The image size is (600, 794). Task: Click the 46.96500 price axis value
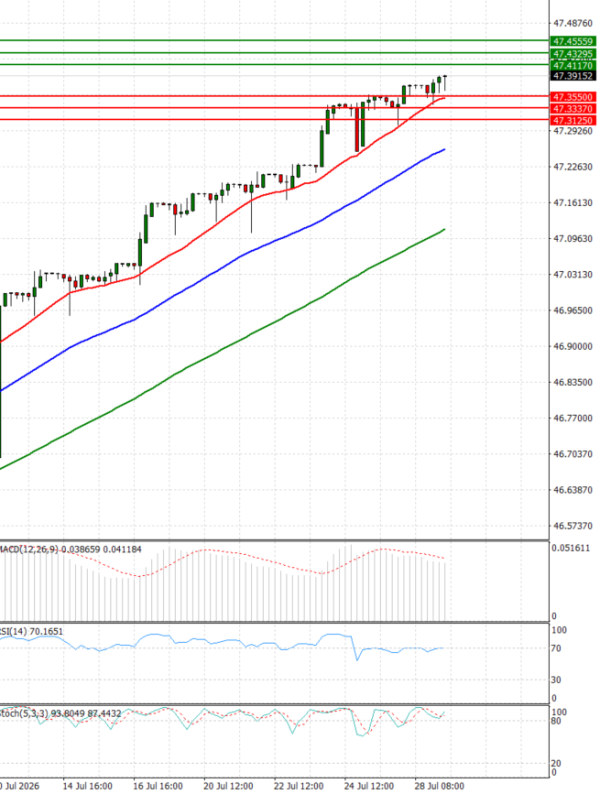tap(572, 310)
